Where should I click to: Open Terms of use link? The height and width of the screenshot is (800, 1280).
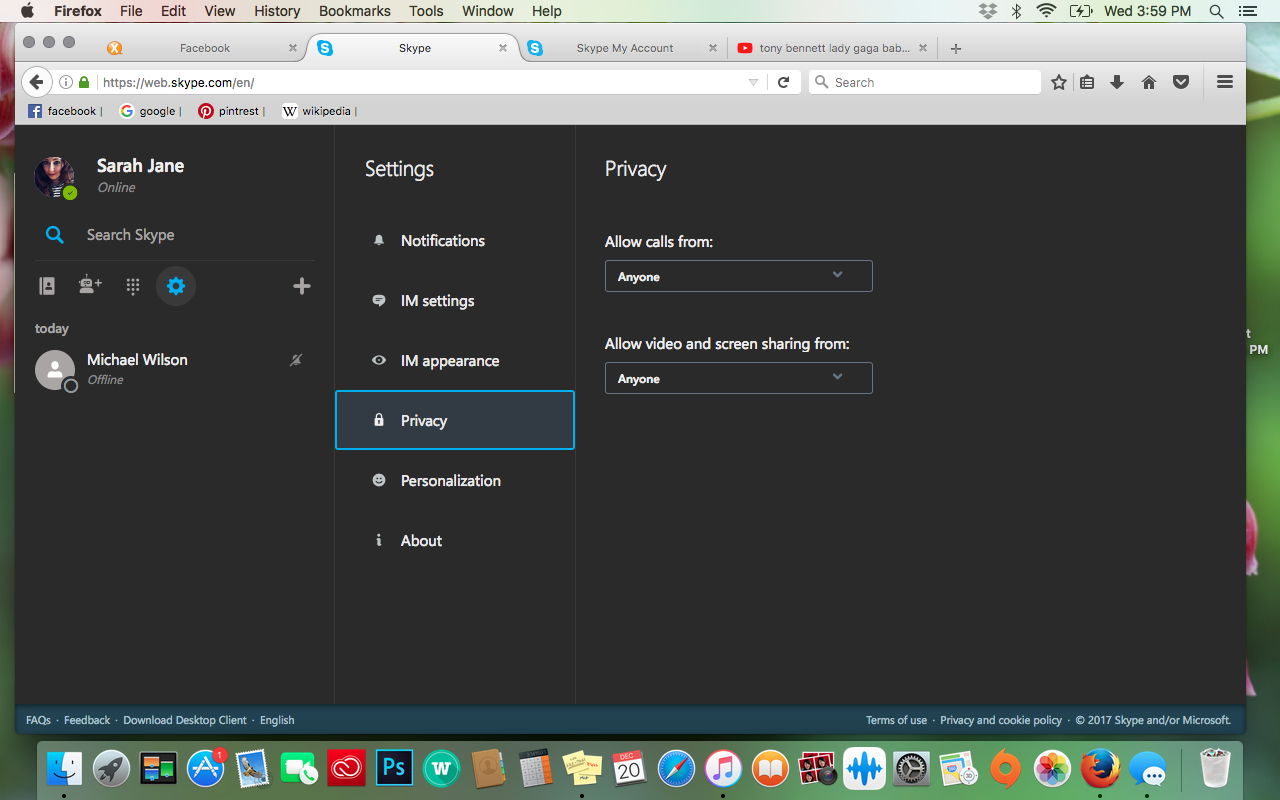pyautogui.click(x=896, y=720)
